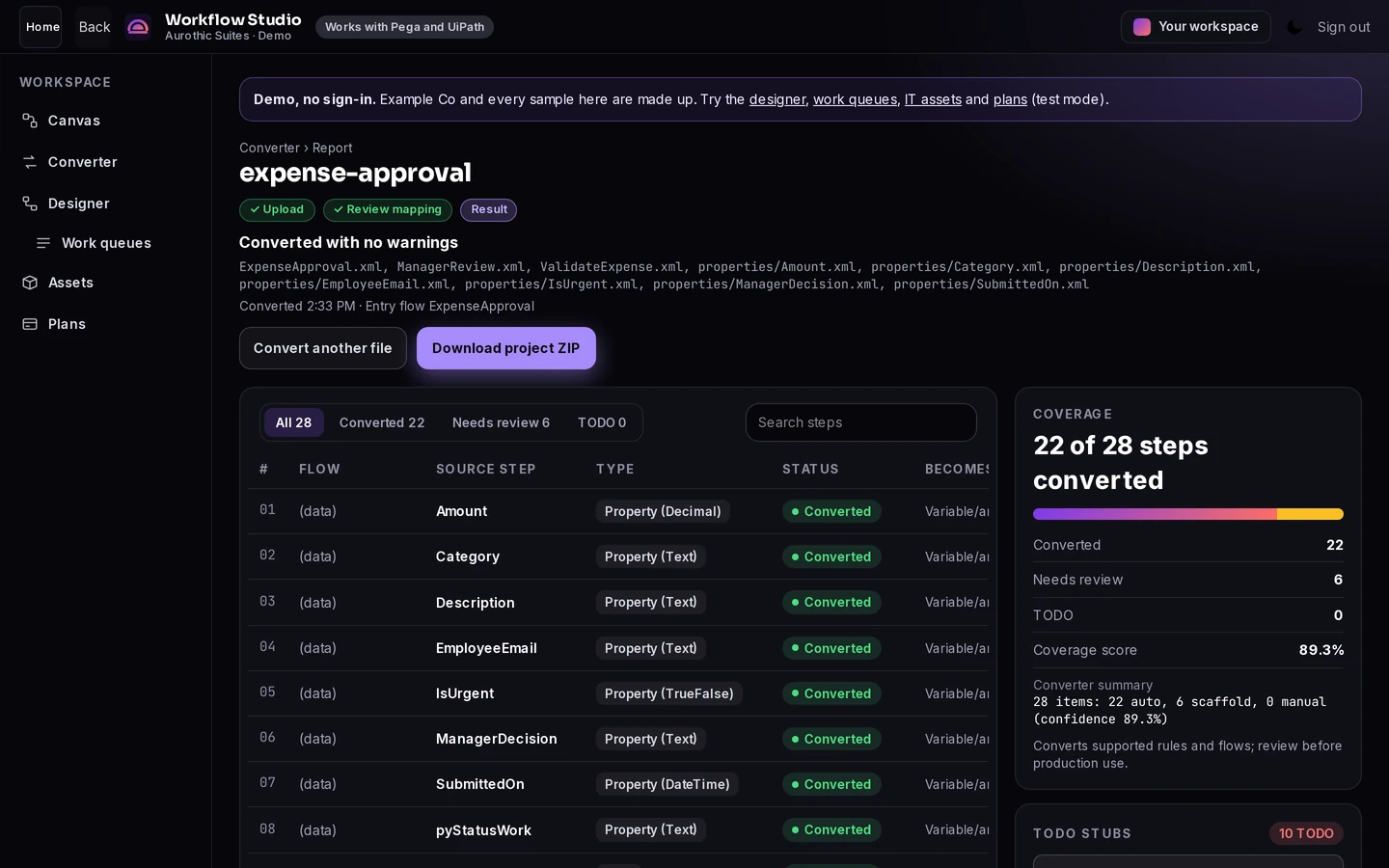Image resolution: width=1389 pixels, height=868 pixels.
Task: Click the Home button
Action: pos(41,27)
